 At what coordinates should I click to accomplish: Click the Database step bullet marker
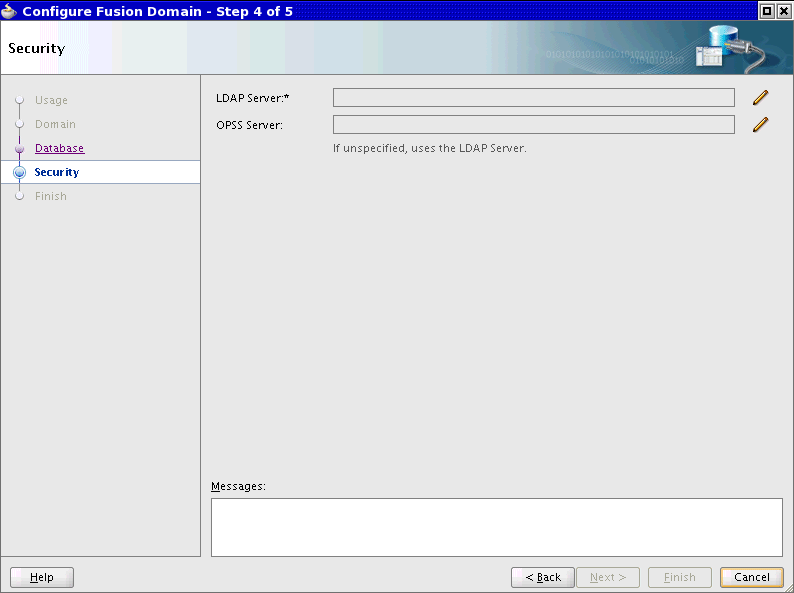coord(20,148)
